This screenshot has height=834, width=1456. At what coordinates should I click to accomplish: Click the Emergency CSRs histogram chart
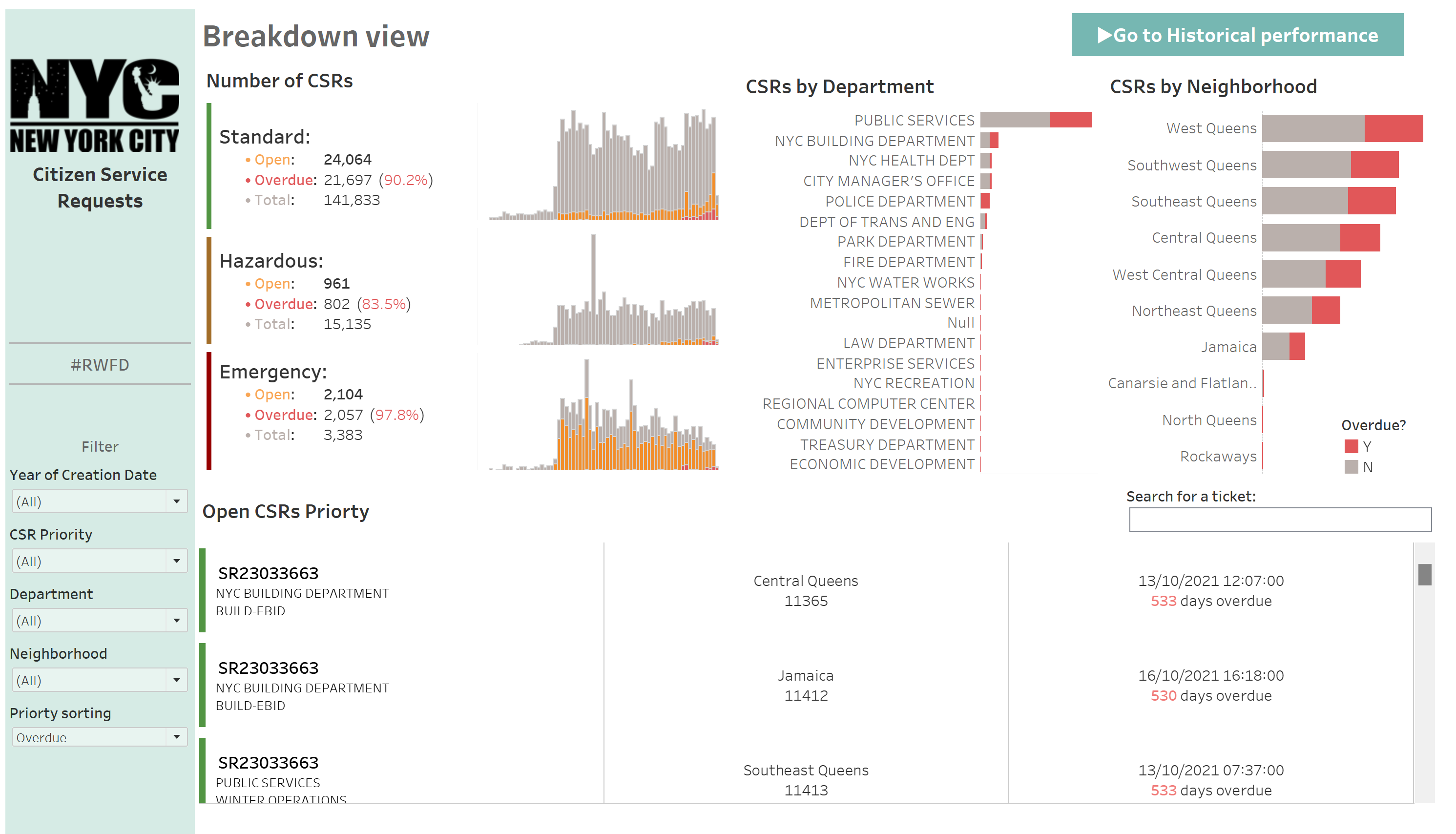603,414
